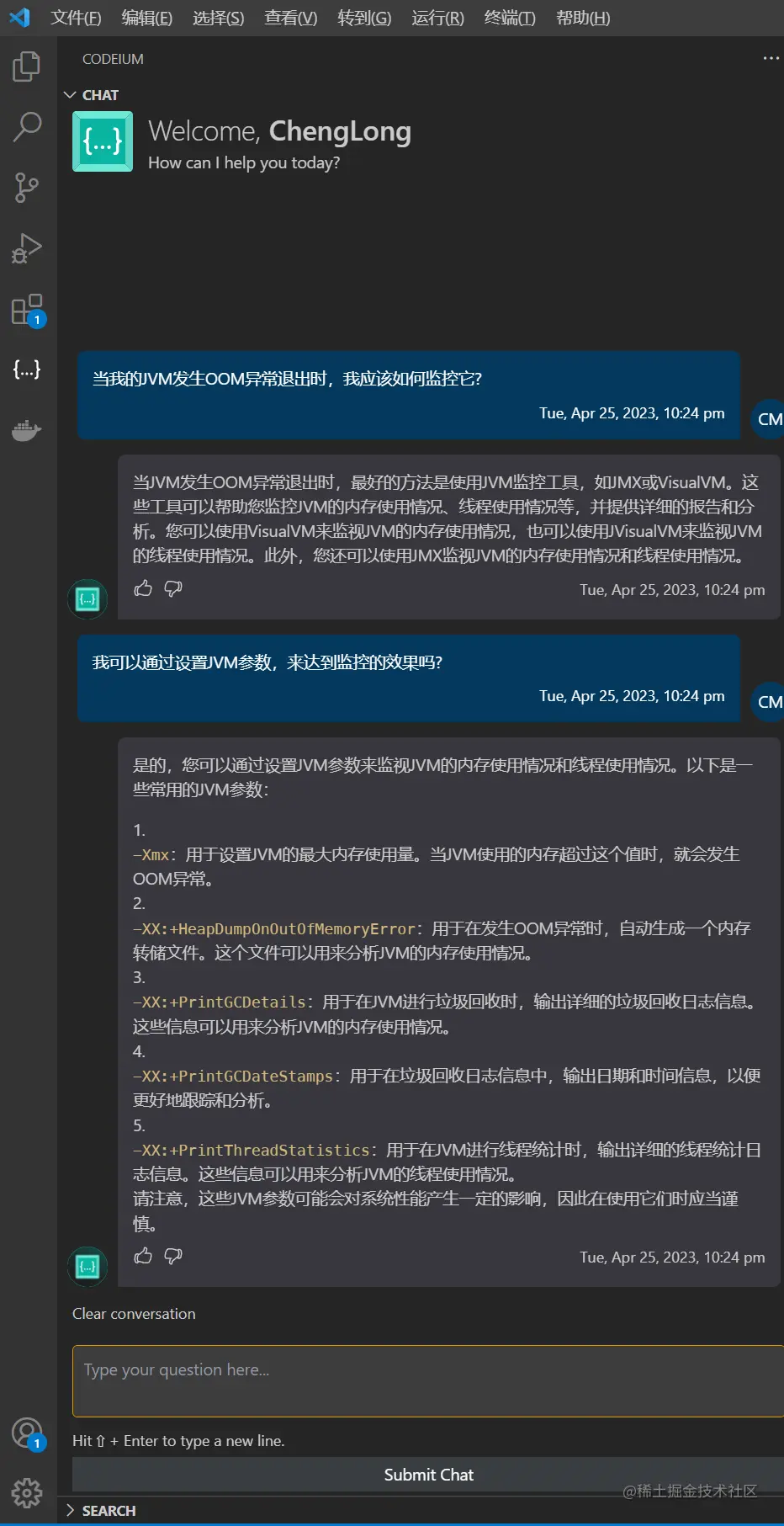Select the Codeium icon in activity bar
This screenshot has height=1526, width=784.
click(x=27, y=369)
